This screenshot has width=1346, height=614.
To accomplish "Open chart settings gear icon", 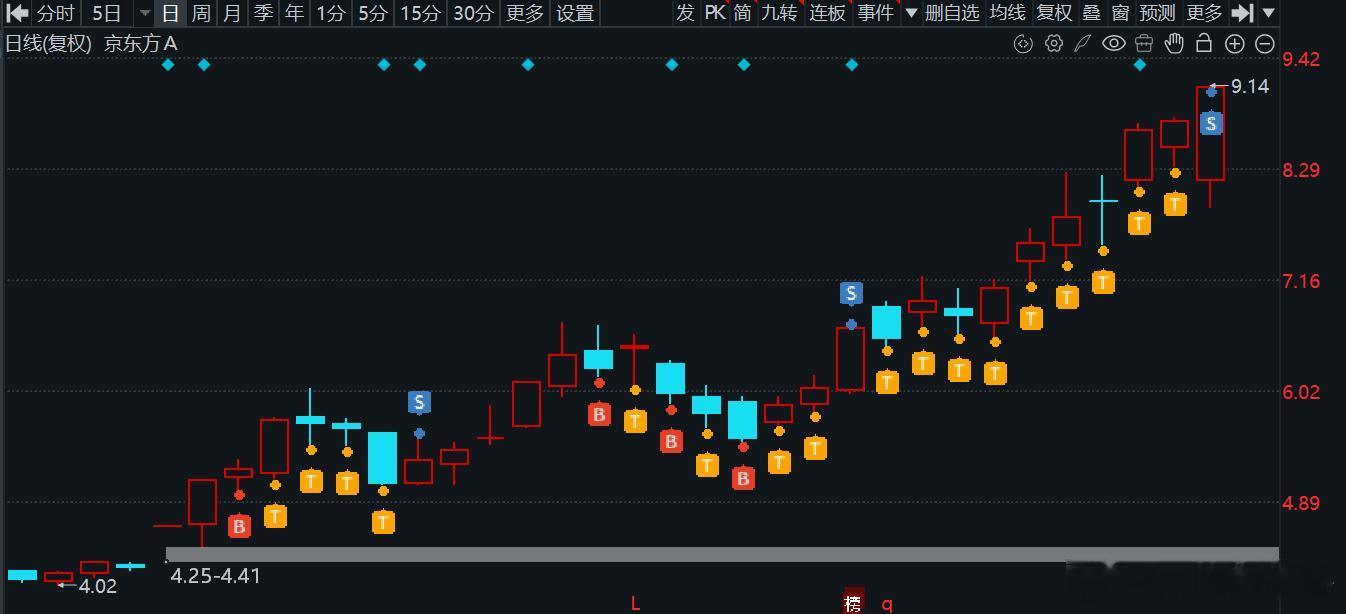I will [x=1053, y=43].
